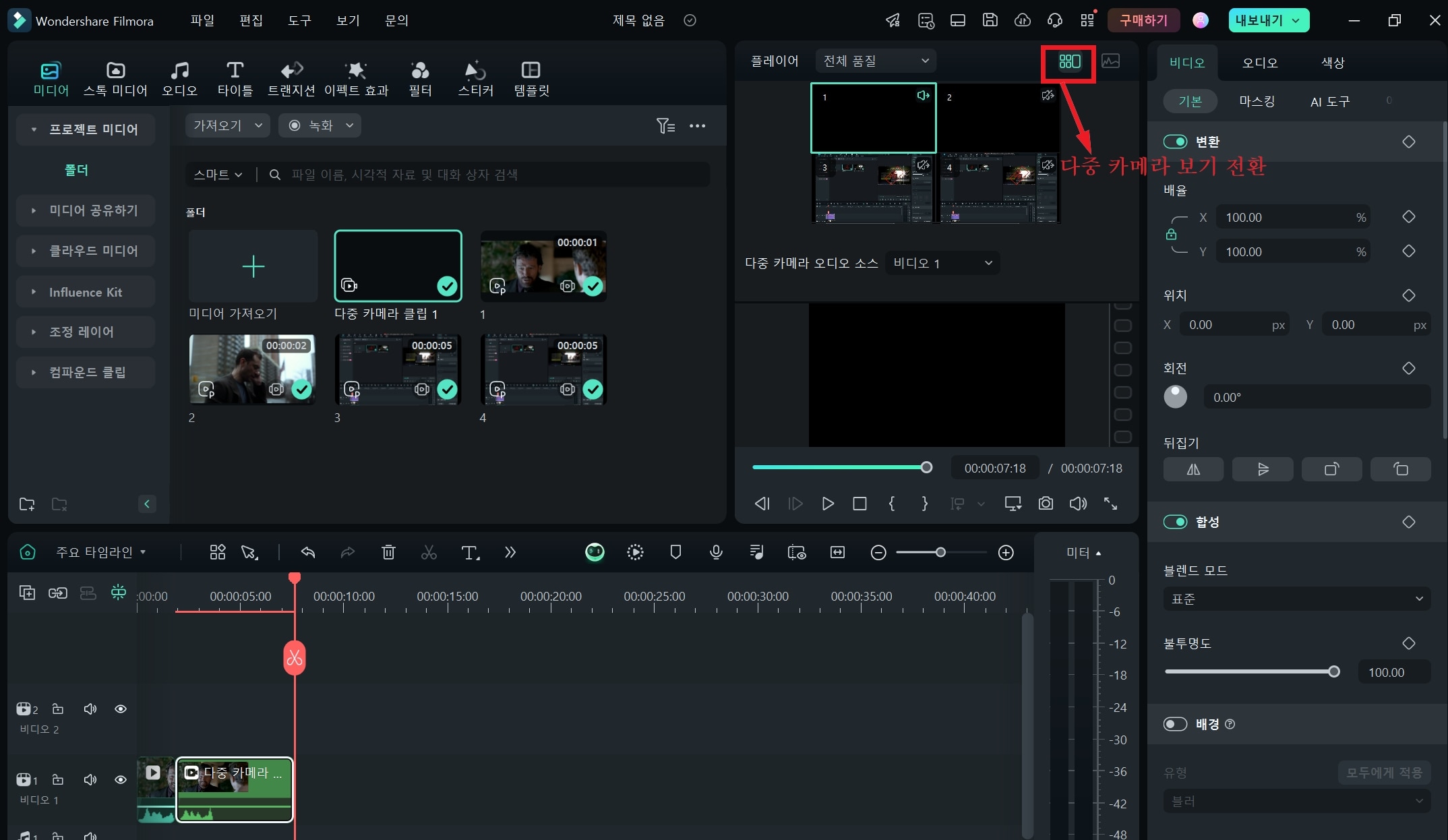Click the multi-camera view switch icon
This screenshot has width=1448, height=840.
(x=1069, y=61)
